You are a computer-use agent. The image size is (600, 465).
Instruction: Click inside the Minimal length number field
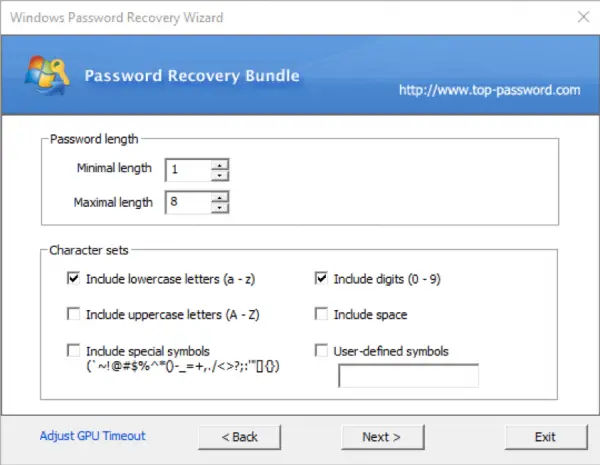coord(188,170)
